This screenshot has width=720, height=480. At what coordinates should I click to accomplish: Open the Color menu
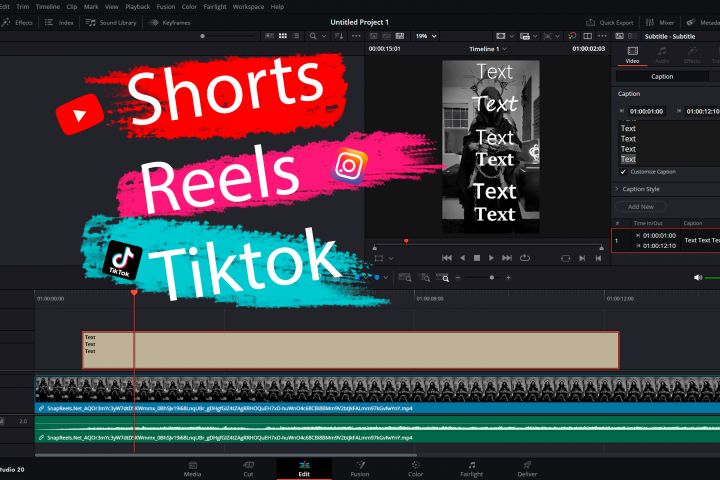(189, 7)
